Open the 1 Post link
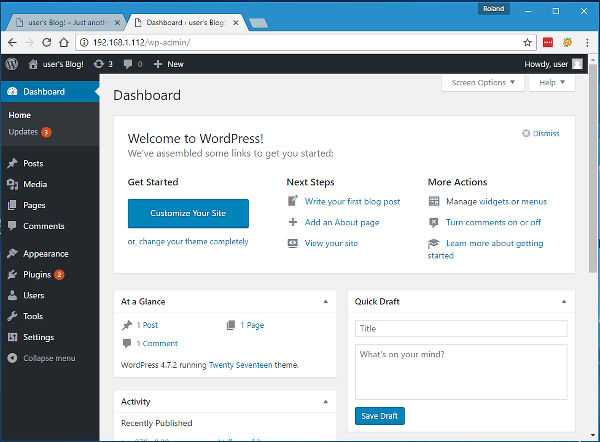Image resolution: width=600 pixels, height=442 pixels. pos(147,325)
